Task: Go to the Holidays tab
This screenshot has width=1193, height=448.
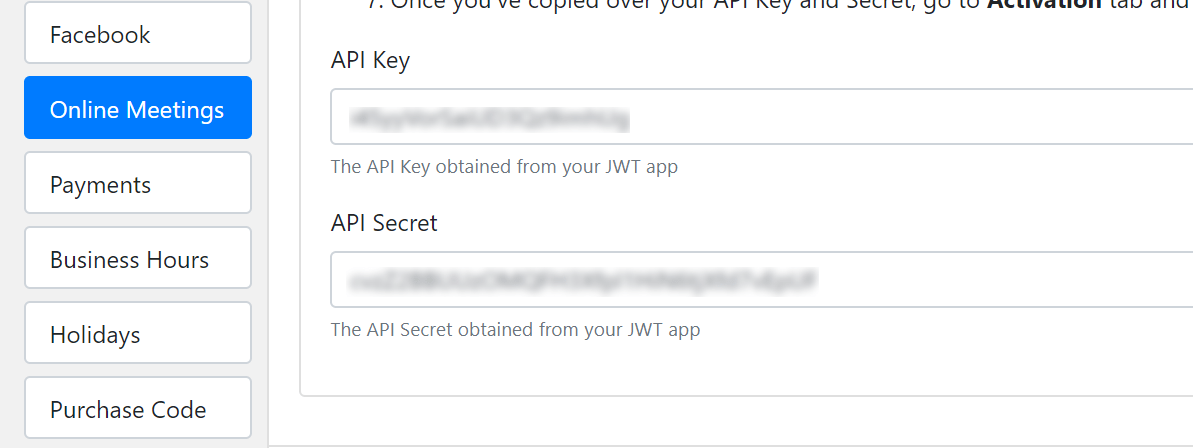Action: pyautogui.click(x=138, y=333)
